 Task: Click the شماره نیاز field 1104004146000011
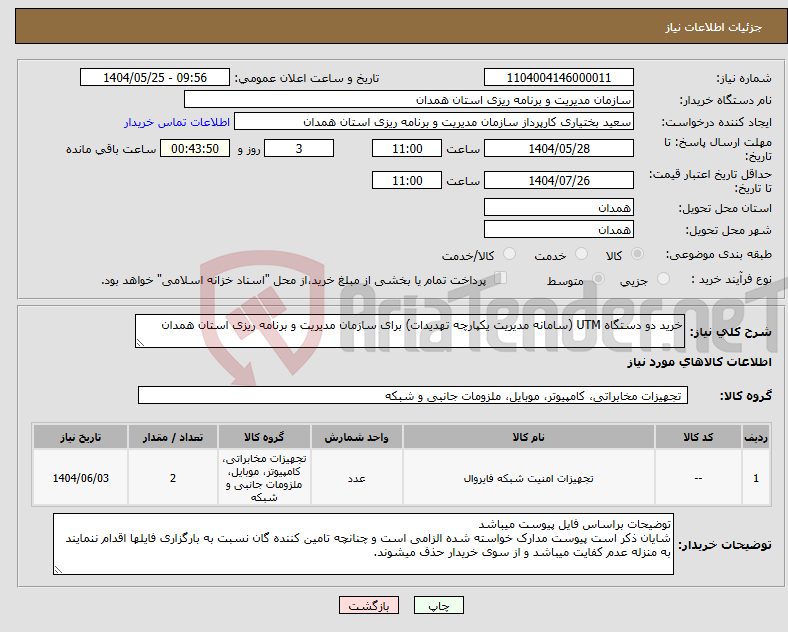coord(559,77)
